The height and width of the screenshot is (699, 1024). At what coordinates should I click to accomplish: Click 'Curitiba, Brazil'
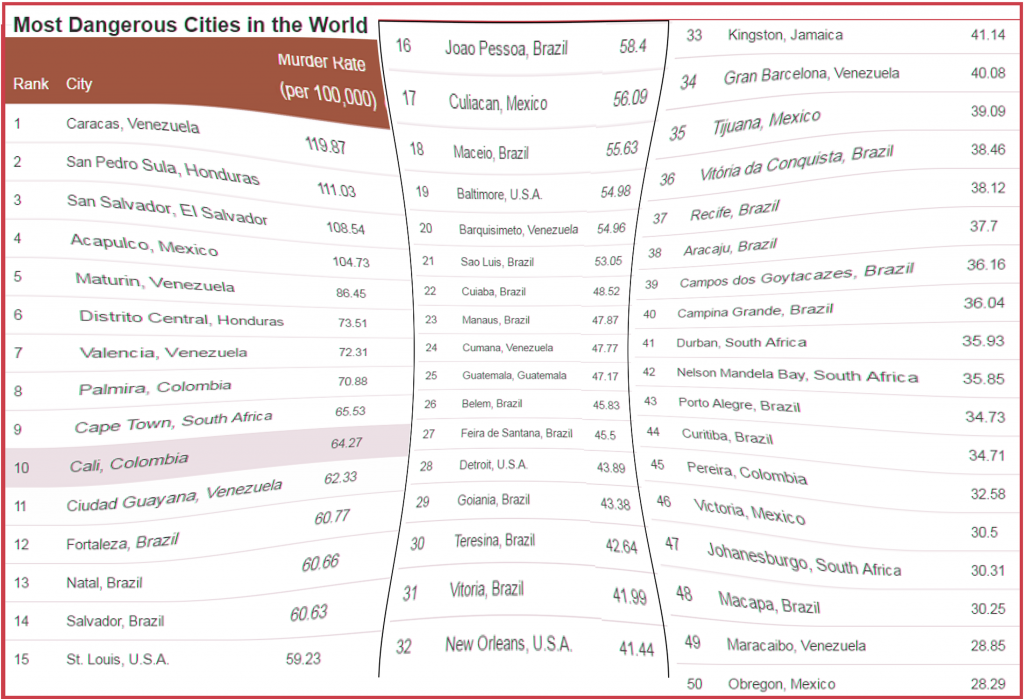(728, 436)
